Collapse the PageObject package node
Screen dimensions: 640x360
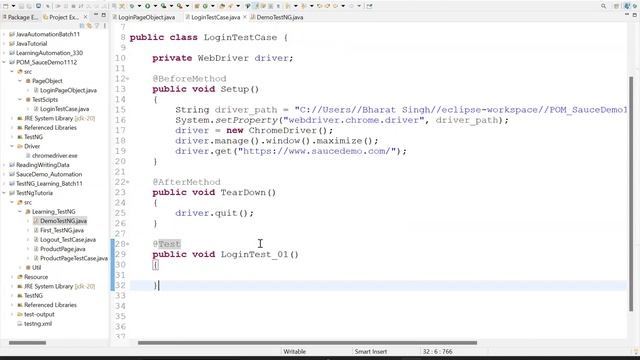point(20,81)
